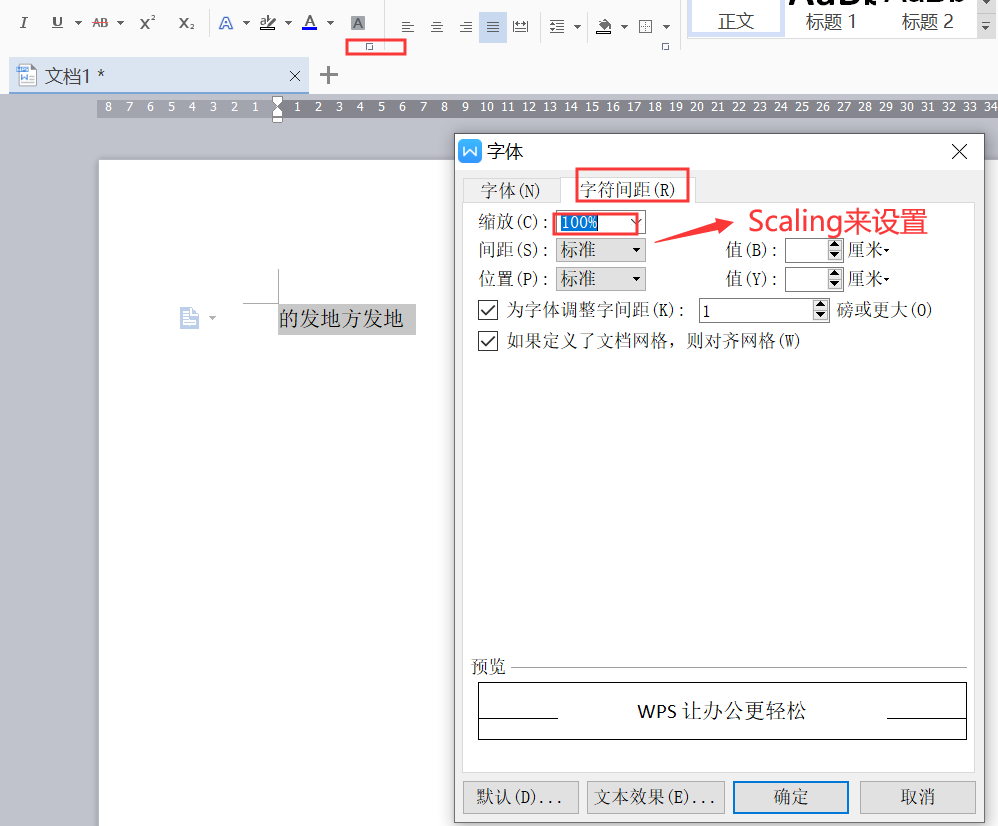
Task: Open line spacing icon
Action: point(557,27)
